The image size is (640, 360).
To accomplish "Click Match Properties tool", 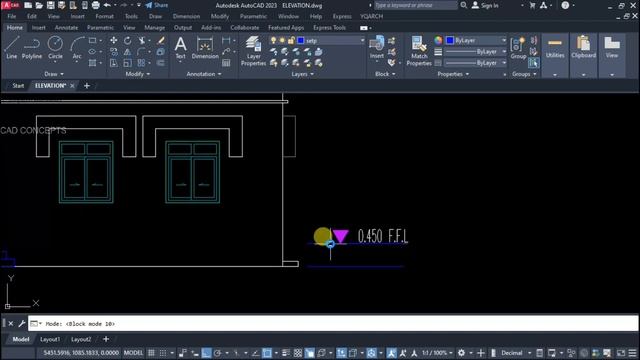I will tap(419, 51).
